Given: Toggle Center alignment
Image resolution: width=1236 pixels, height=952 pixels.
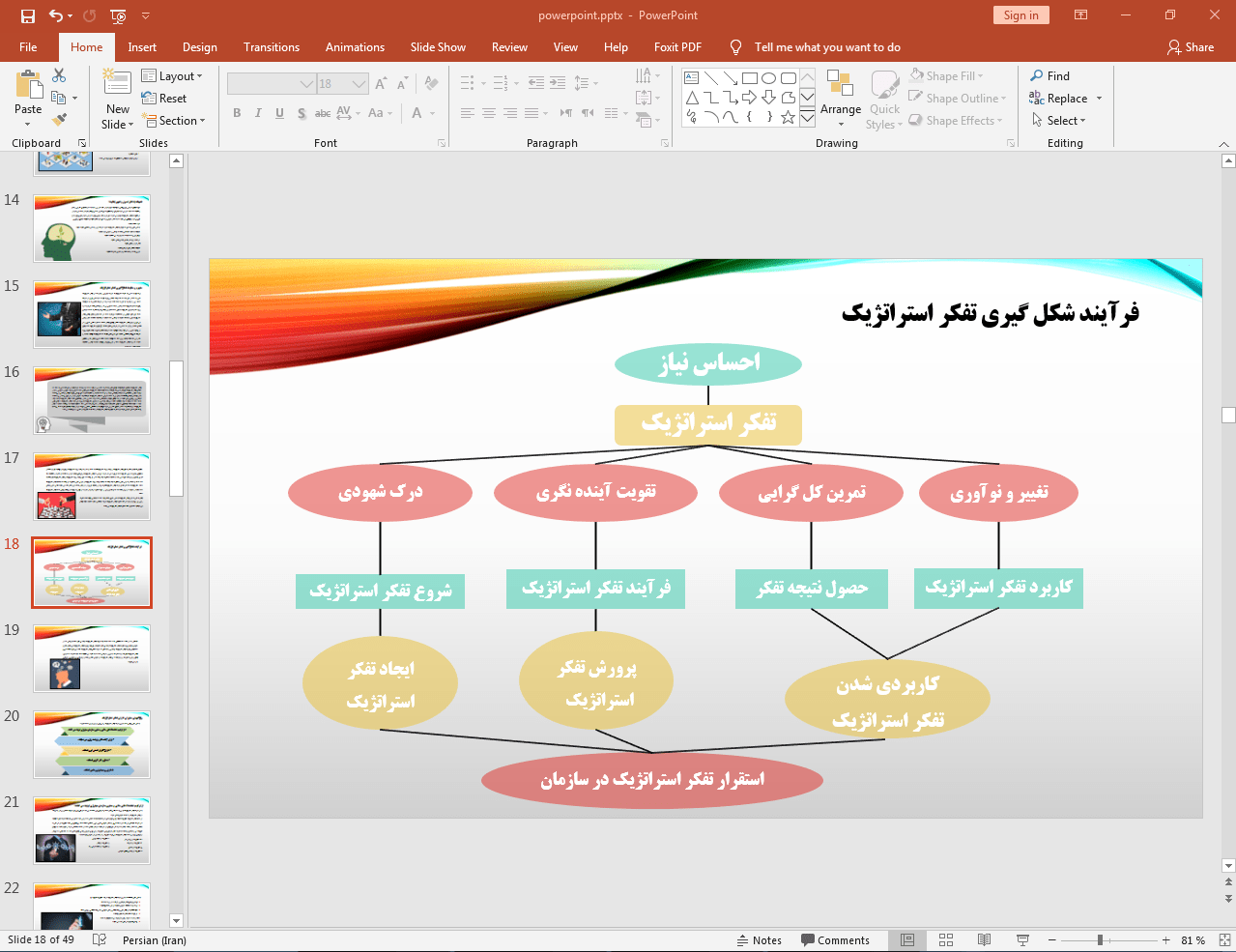Looking at the screenshot, I should pos(489,113).
